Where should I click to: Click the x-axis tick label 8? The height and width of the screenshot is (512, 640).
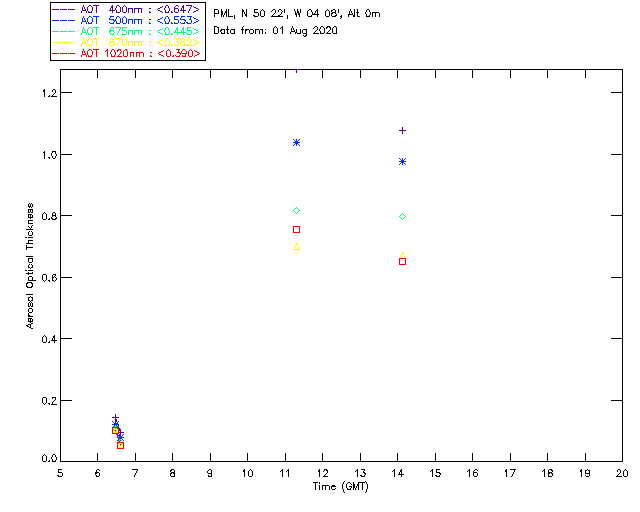pyautogui.click(x=173, y=473)
